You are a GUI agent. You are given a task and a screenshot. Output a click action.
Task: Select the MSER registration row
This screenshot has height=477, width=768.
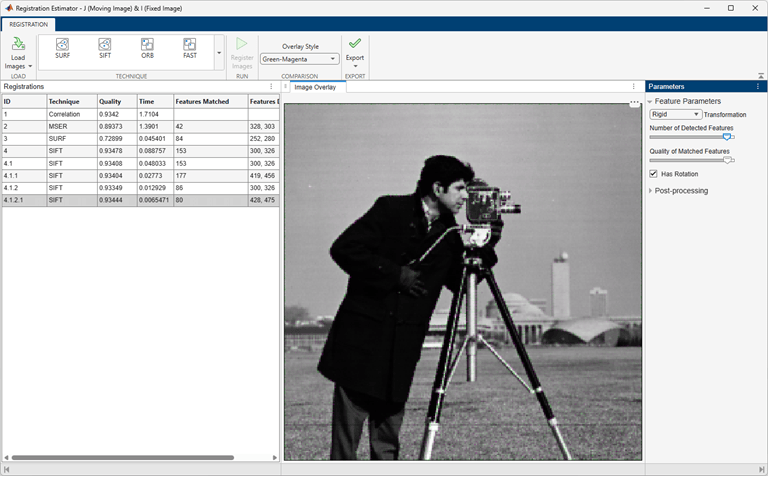point(141,126)
